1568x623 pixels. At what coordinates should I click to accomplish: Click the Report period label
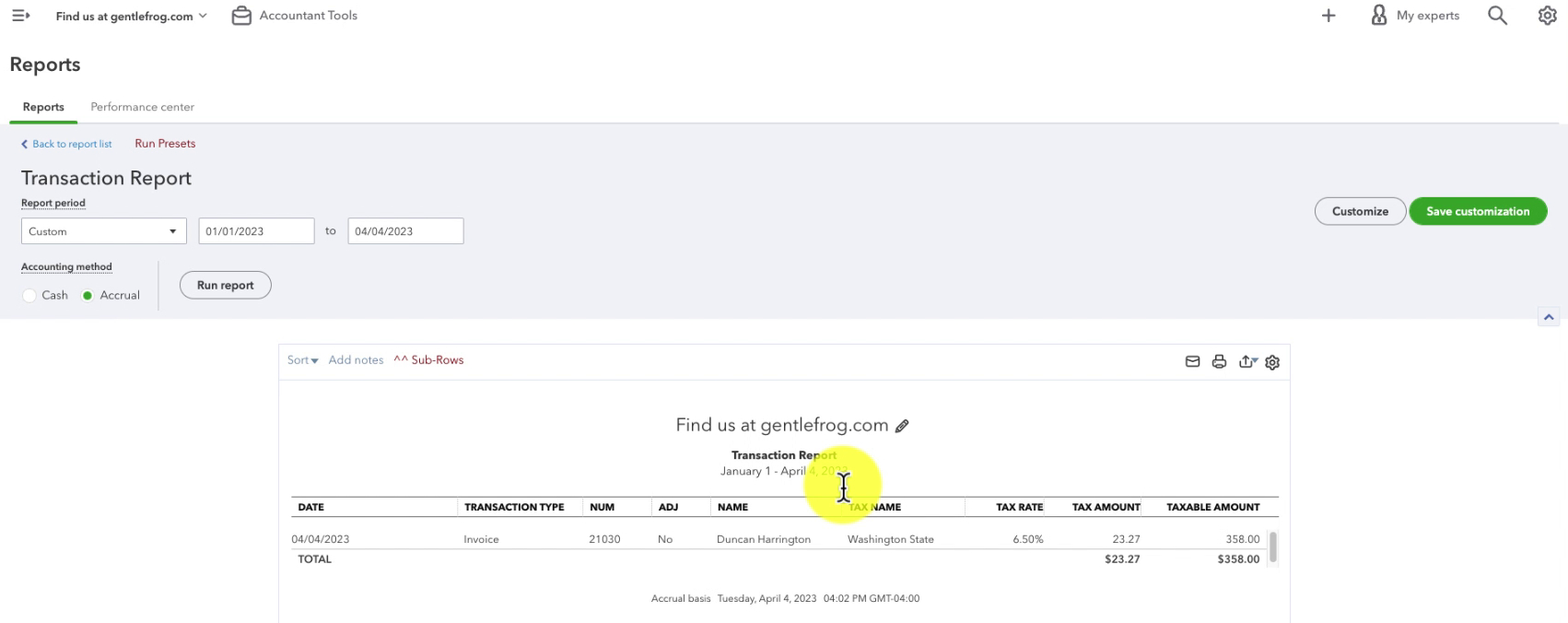click(x=53, y=203)
